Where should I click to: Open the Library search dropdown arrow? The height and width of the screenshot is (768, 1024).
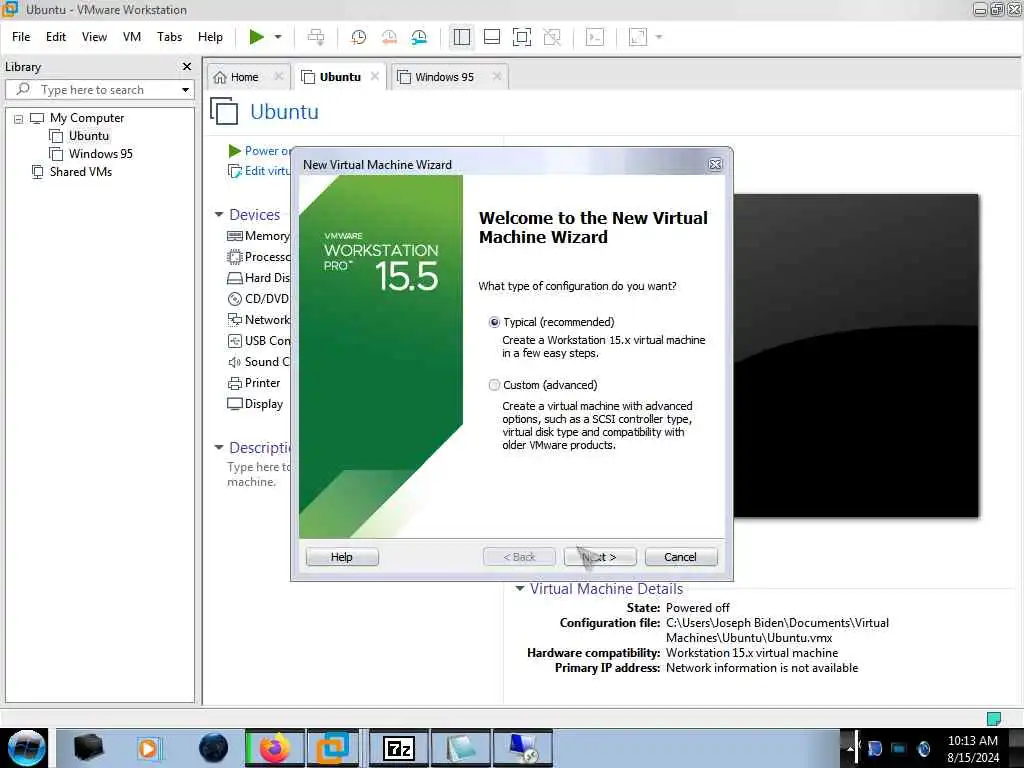185,89
